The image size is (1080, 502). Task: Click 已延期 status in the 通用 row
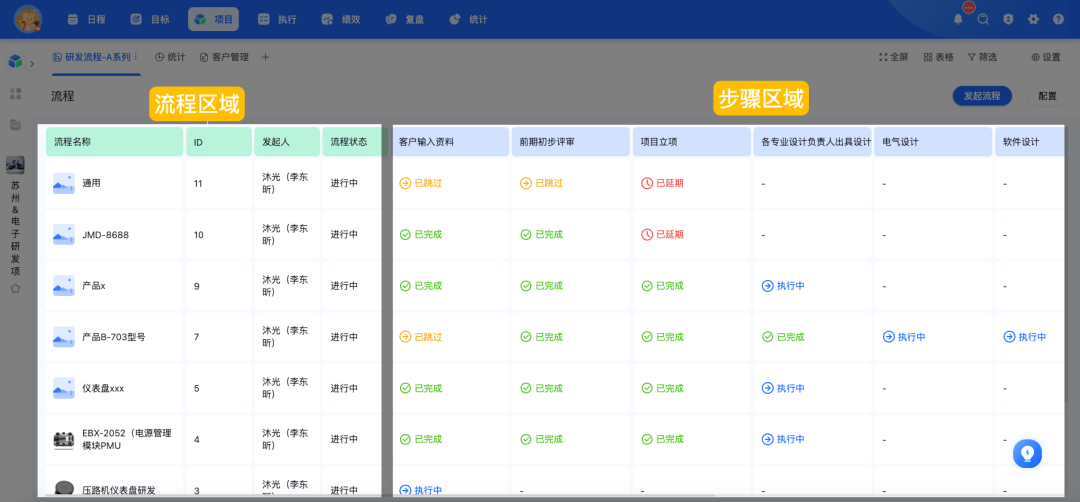[x=662, y=183]
